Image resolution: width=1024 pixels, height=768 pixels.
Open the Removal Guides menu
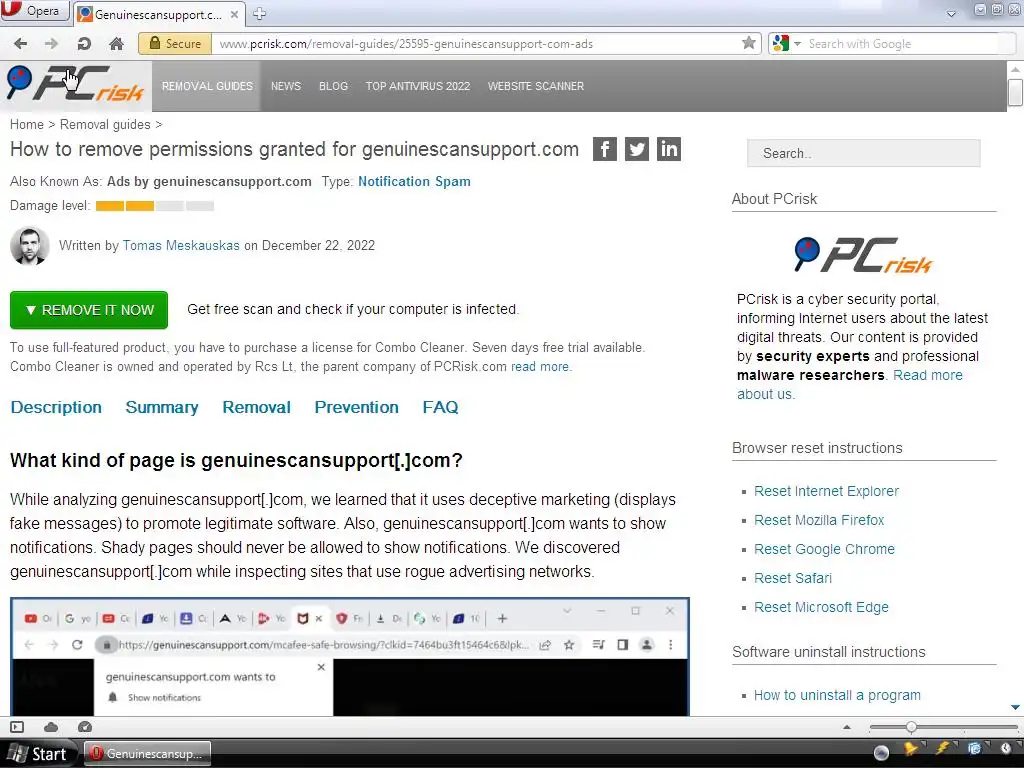(x=207, y=86)
